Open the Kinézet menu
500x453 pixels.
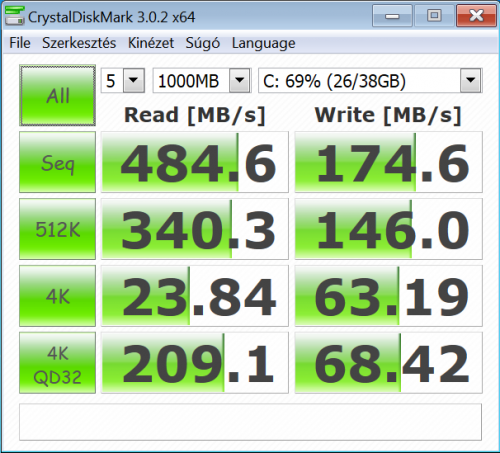pyautogui.click(x=151, y=43)
